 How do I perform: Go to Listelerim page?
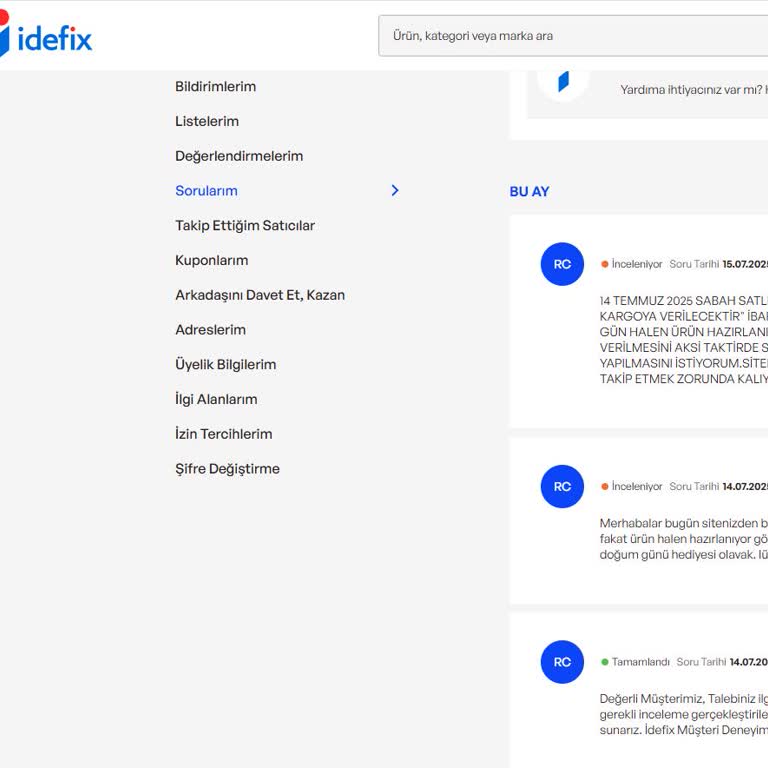pyautogui.click(x=207, y=121)
